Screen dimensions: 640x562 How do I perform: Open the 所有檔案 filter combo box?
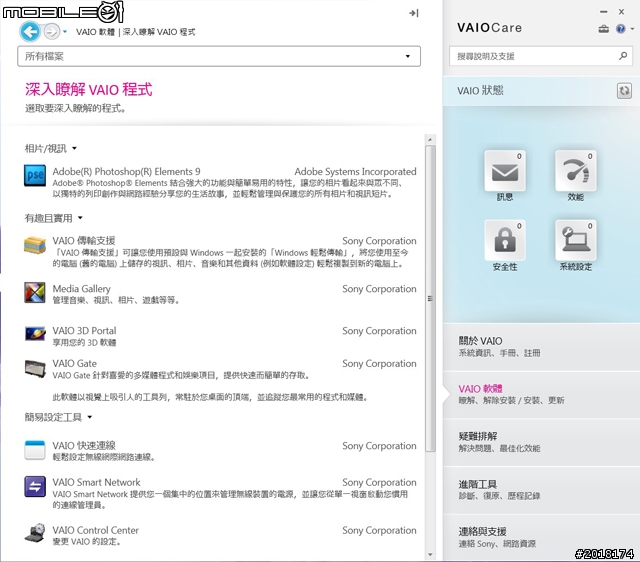[x=219, y=56]
